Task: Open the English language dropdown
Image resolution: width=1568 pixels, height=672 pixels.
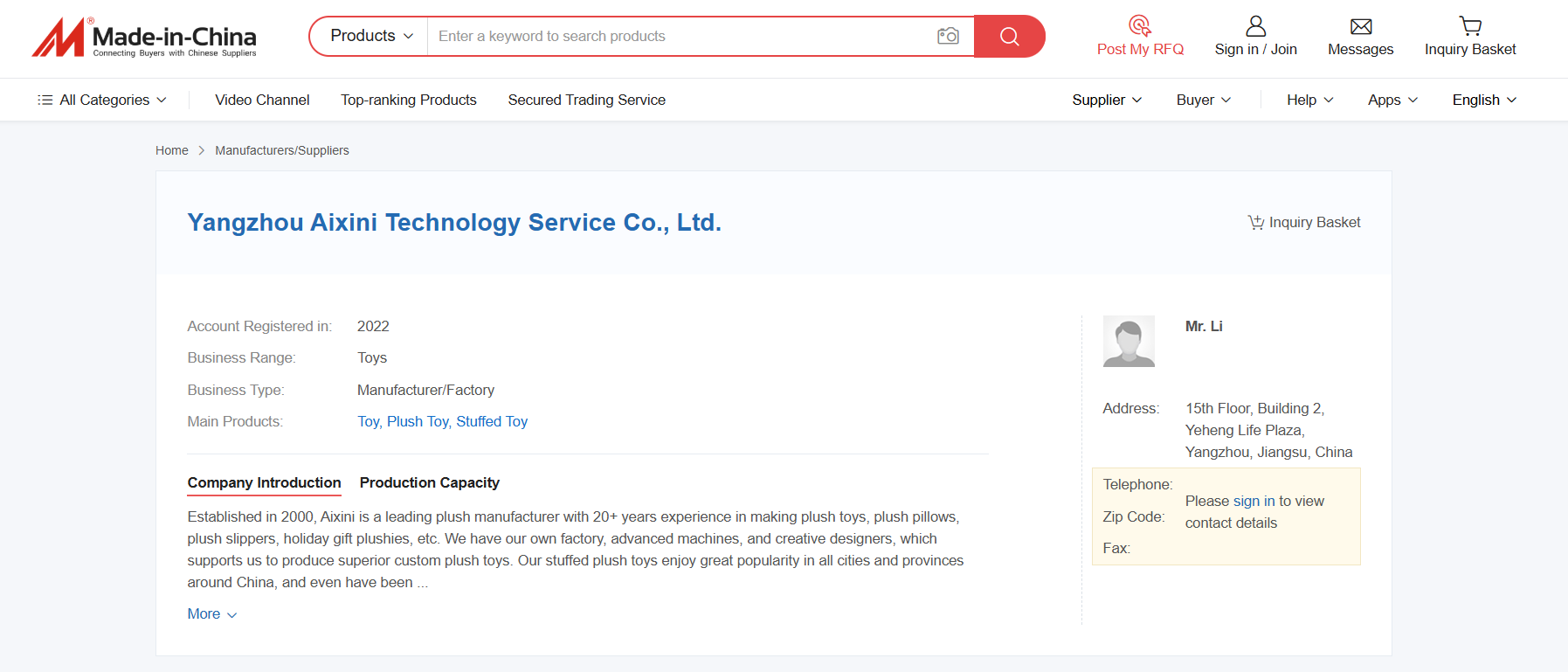Action: [1484, 100]
